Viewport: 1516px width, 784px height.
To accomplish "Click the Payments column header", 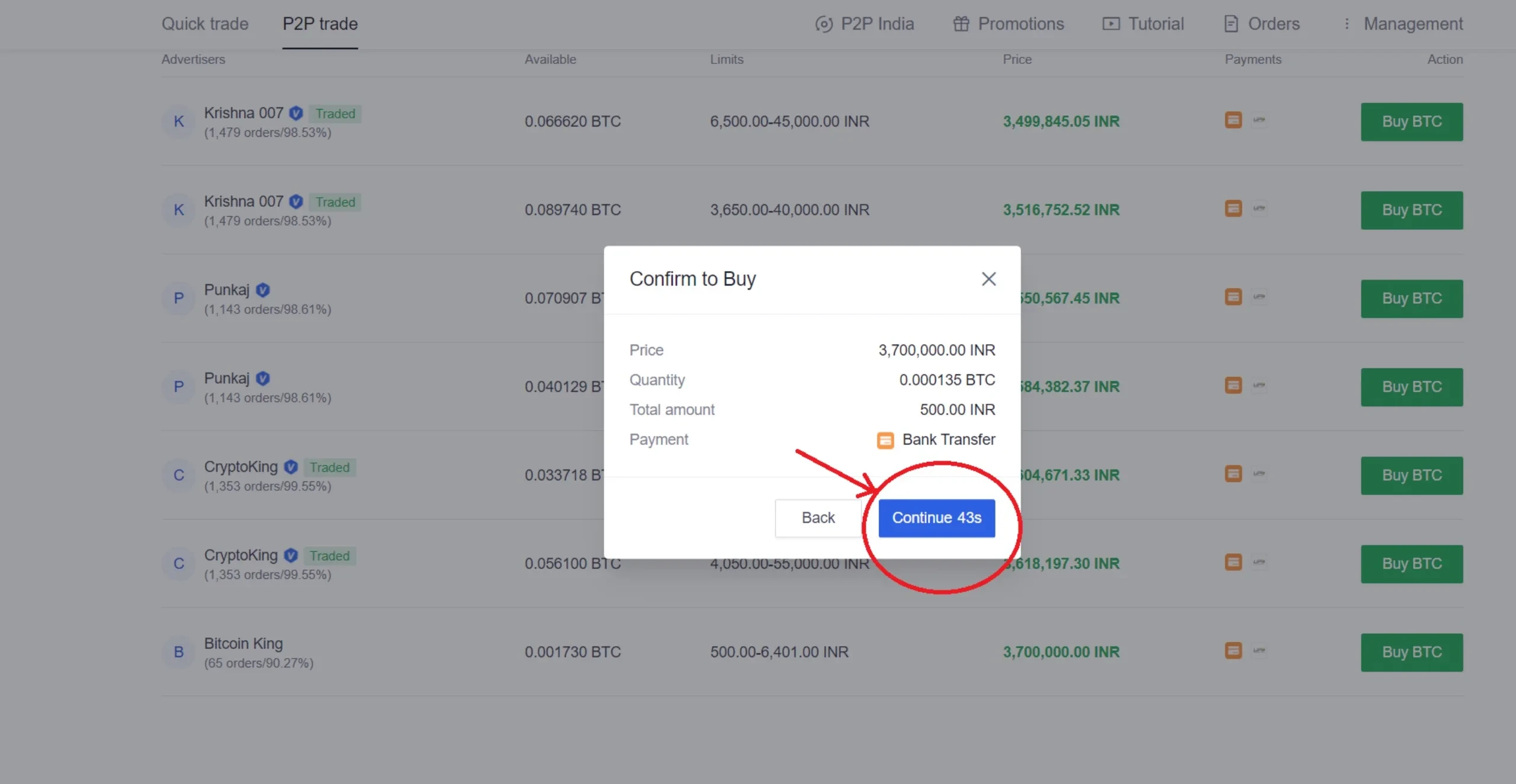I will pyautogui.click(x=1252, y=59).
